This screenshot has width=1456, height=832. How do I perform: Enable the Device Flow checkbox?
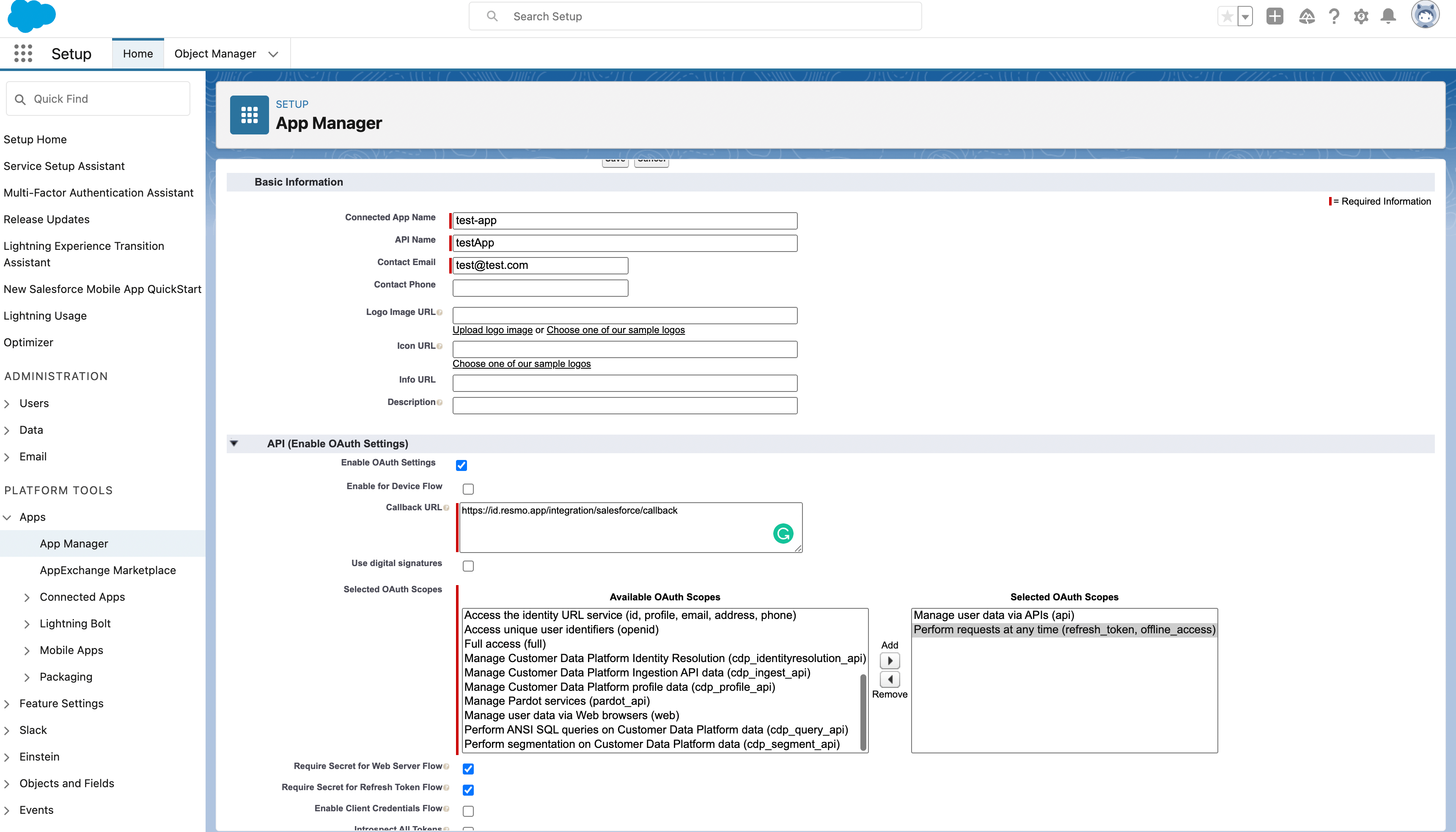click(468, 489)
